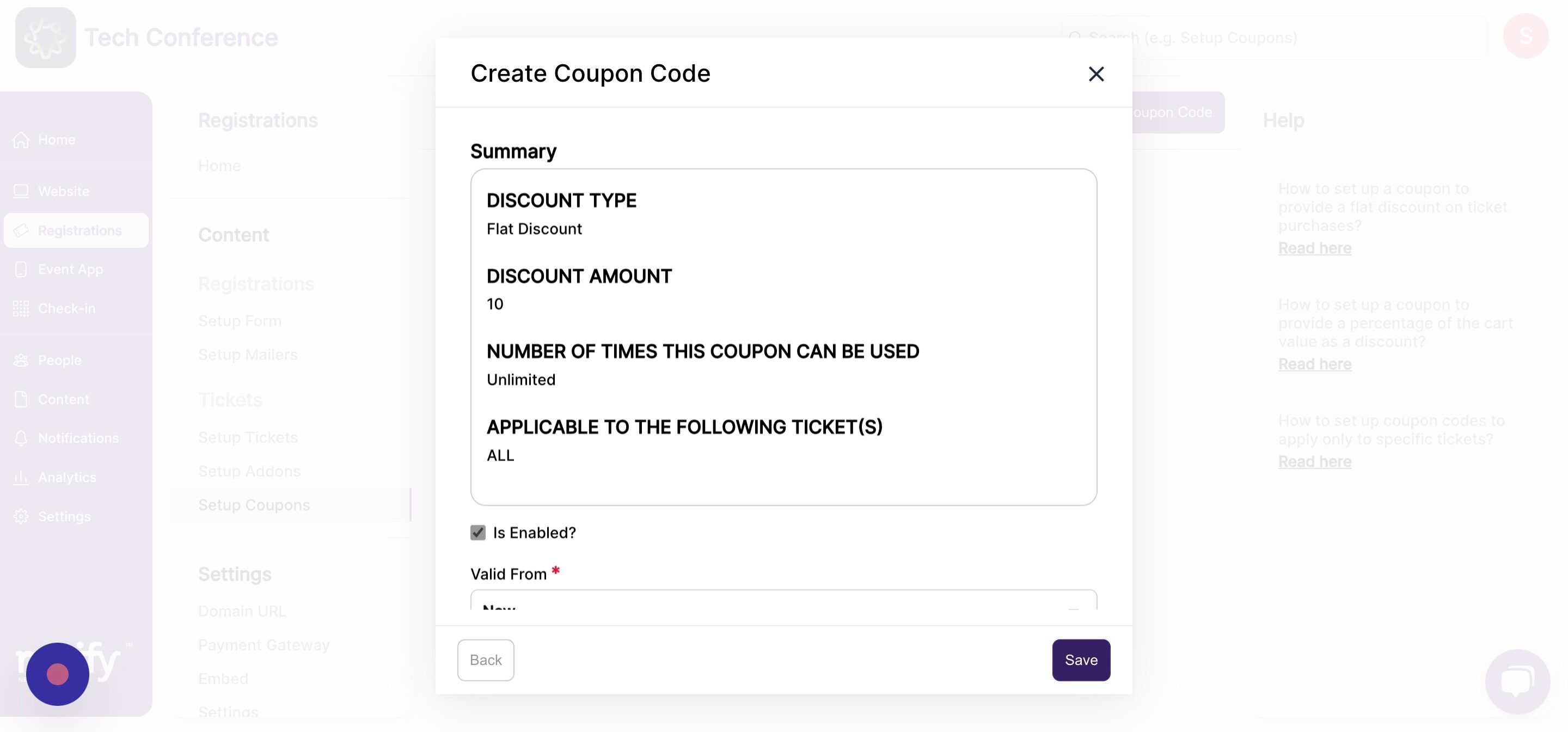Go Back to the previous step
Viewport: 1568px width, 732px height.
pyautogui.click(x=486, y=660)
